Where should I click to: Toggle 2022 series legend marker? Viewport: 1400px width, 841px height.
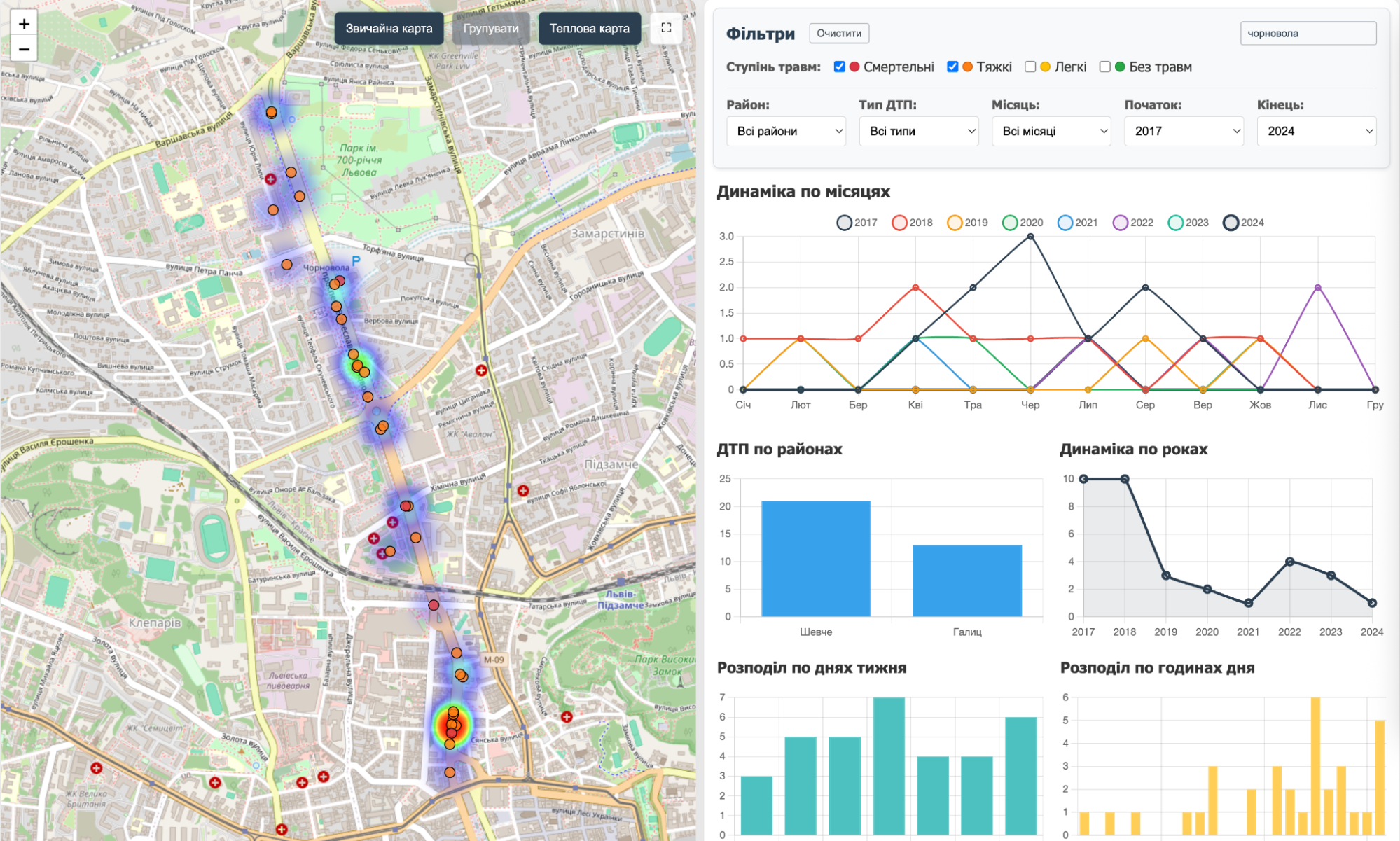pyautogui.click(x=1120, y=223)
